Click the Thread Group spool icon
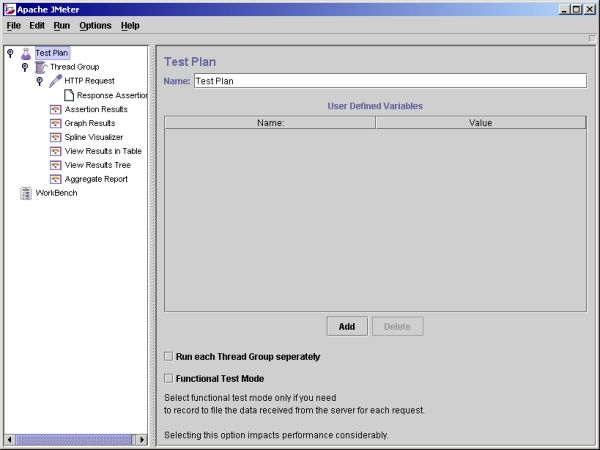Viewport: 600px width, 450px height. [40, 67]
